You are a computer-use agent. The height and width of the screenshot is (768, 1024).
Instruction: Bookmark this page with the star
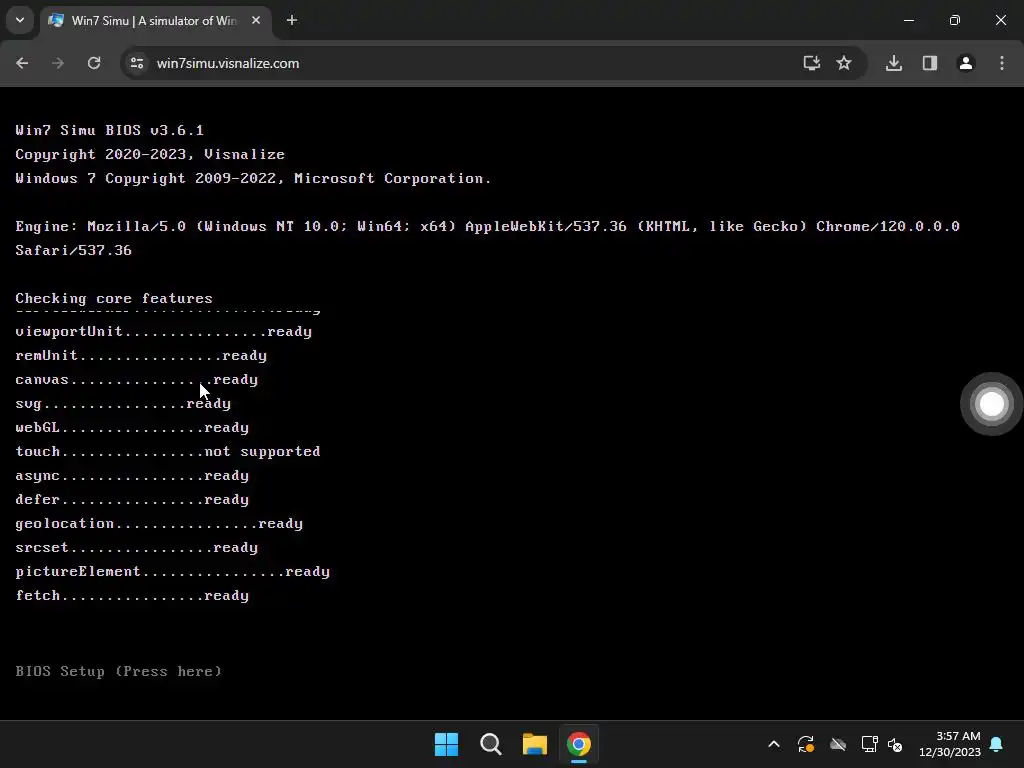[844, 63]
